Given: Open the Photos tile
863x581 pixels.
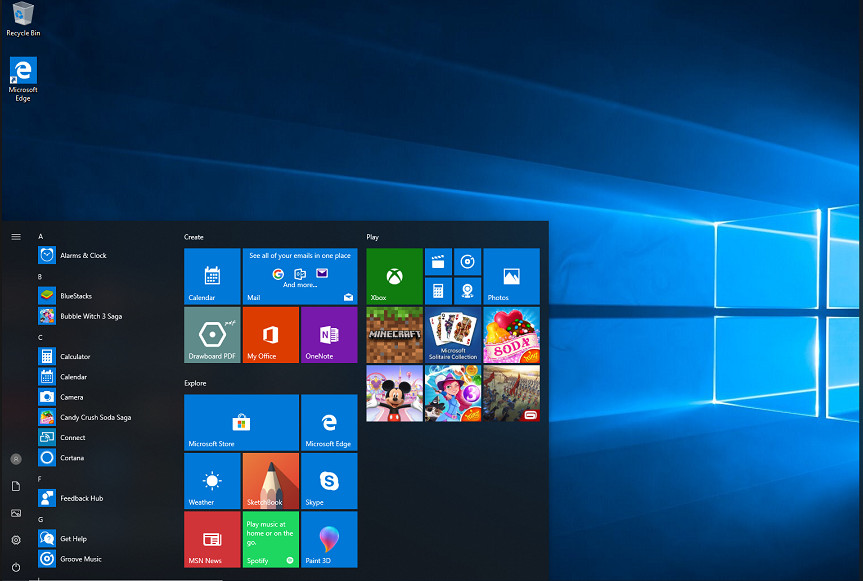Looking at the screenshot, I should pyautogui.click(x=511, y=276).
